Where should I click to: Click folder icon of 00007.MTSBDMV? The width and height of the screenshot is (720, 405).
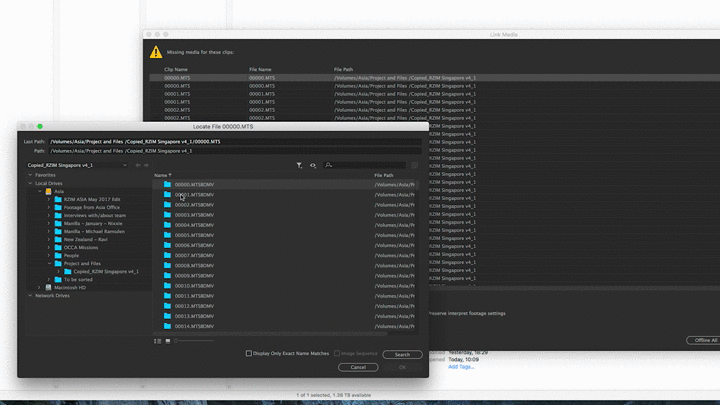[167, 255]
